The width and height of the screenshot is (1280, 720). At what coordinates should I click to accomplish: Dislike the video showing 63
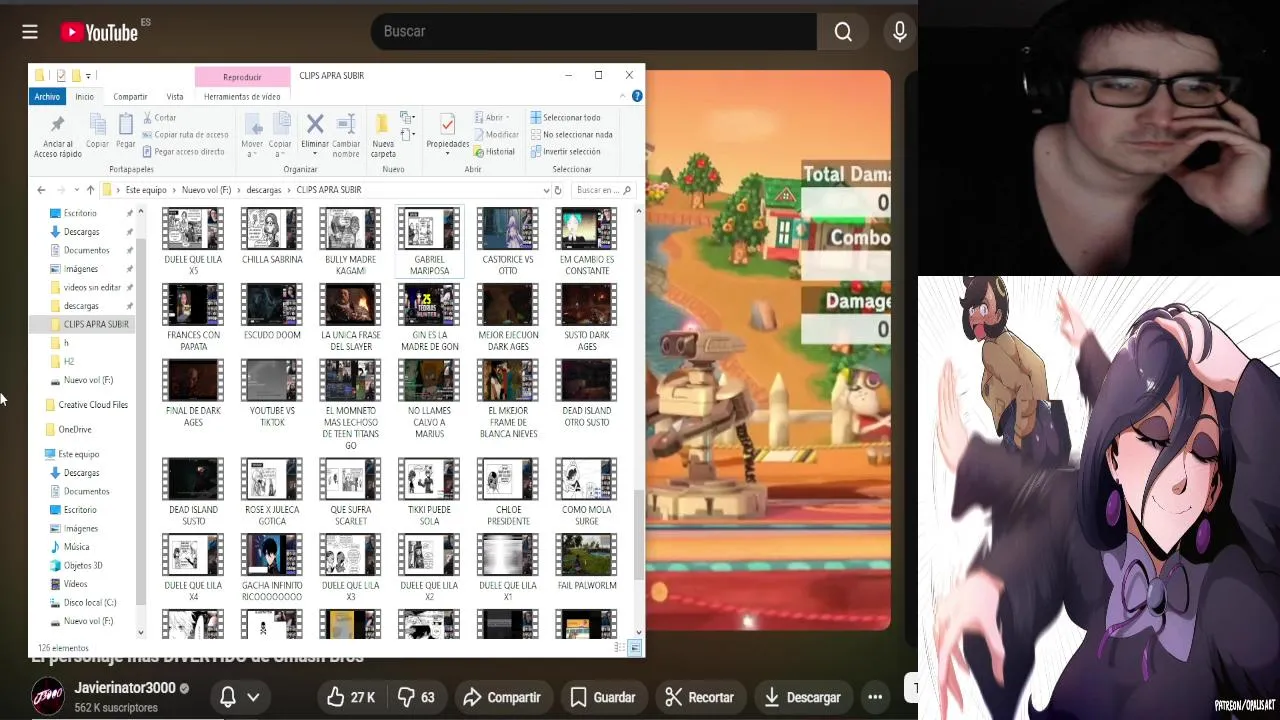416,697
